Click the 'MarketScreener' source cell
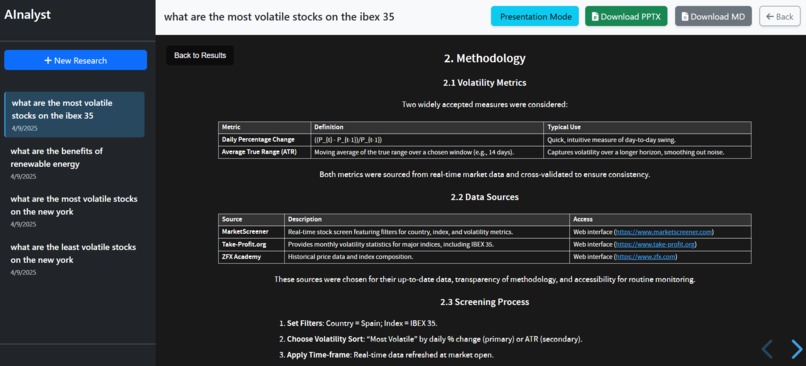Viewport: 806px width, 366px height. 251,232
